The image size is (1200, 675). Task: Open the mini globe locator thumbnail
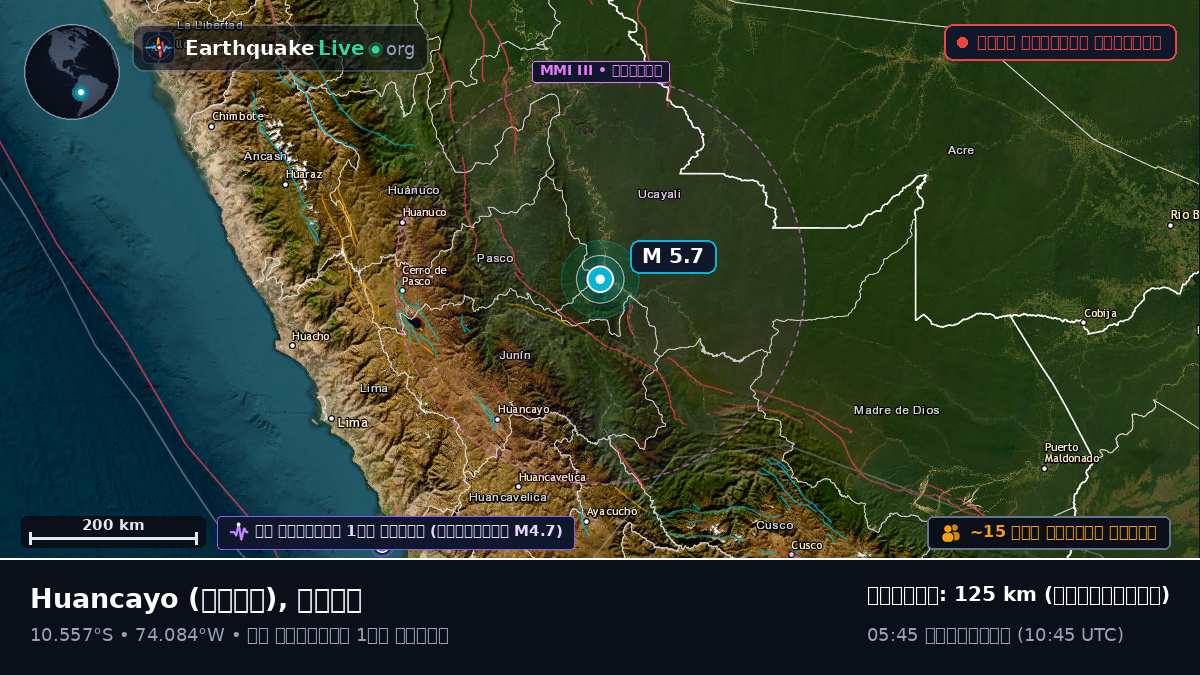pyautogui.click(x=72, y=72)
